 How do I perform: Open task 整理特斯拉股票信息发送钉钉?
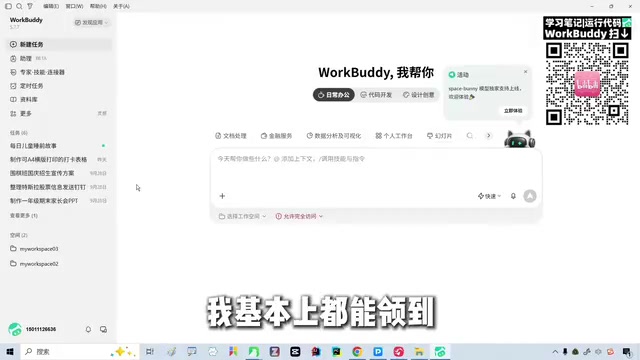[59, 187]
